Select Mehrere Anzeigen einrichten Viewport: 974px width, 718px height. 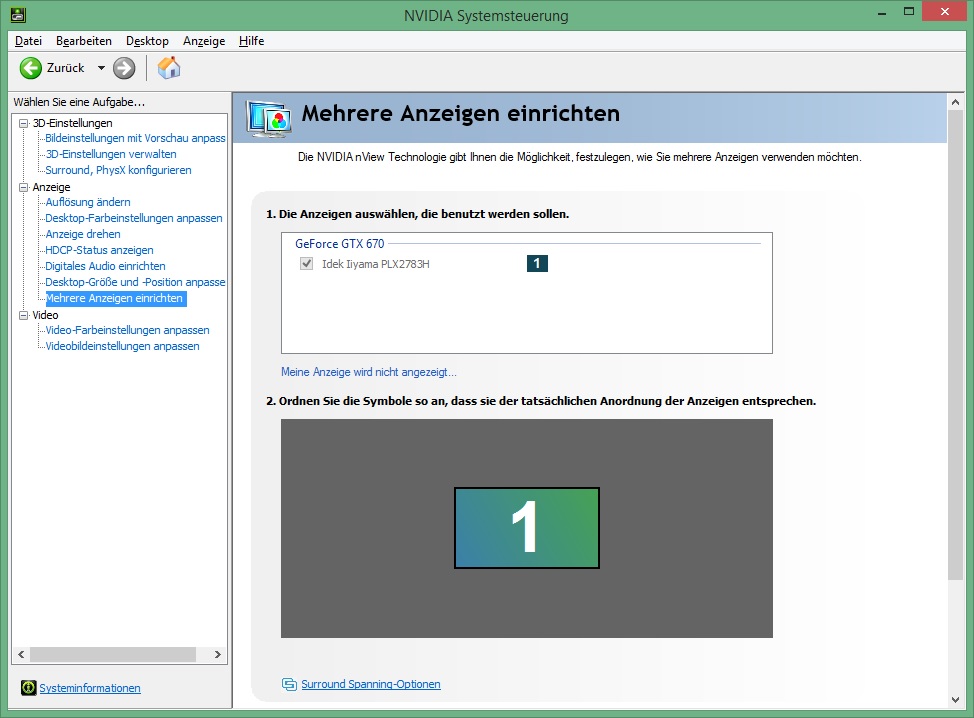[x=115, y=298]
